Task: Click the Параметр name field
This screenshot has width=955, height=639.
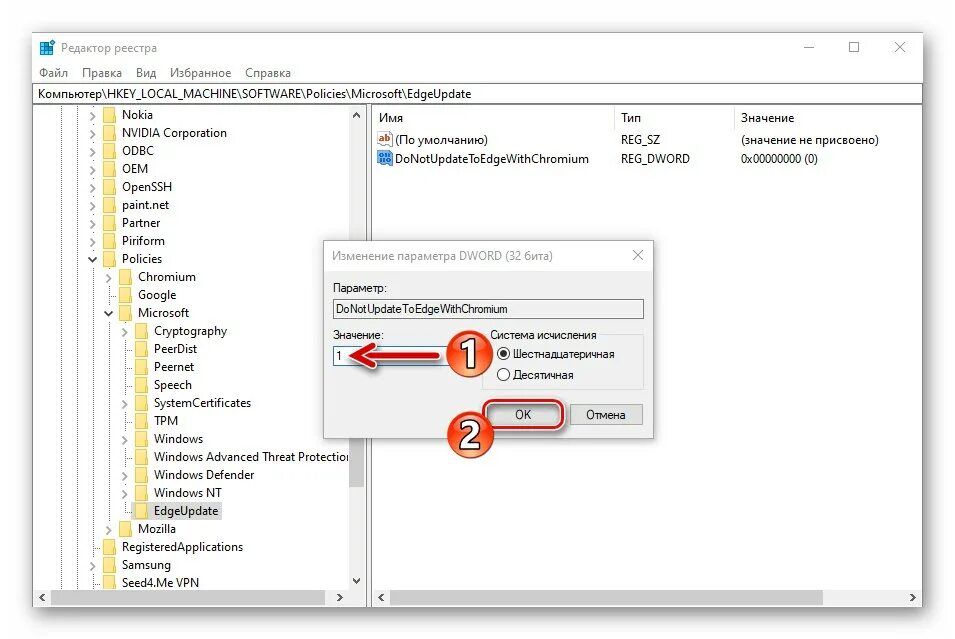Action: pyautogui.click(x=488, y=309)
